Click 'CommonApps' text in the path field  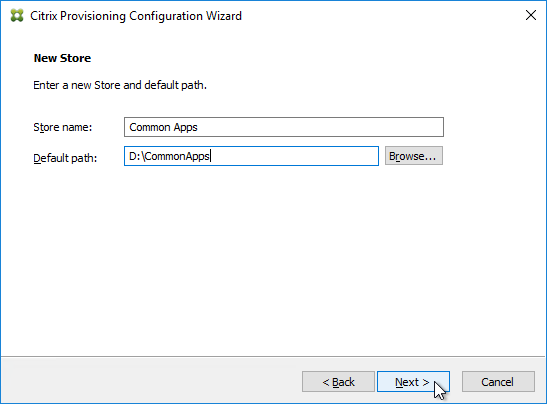coord(177,156)
